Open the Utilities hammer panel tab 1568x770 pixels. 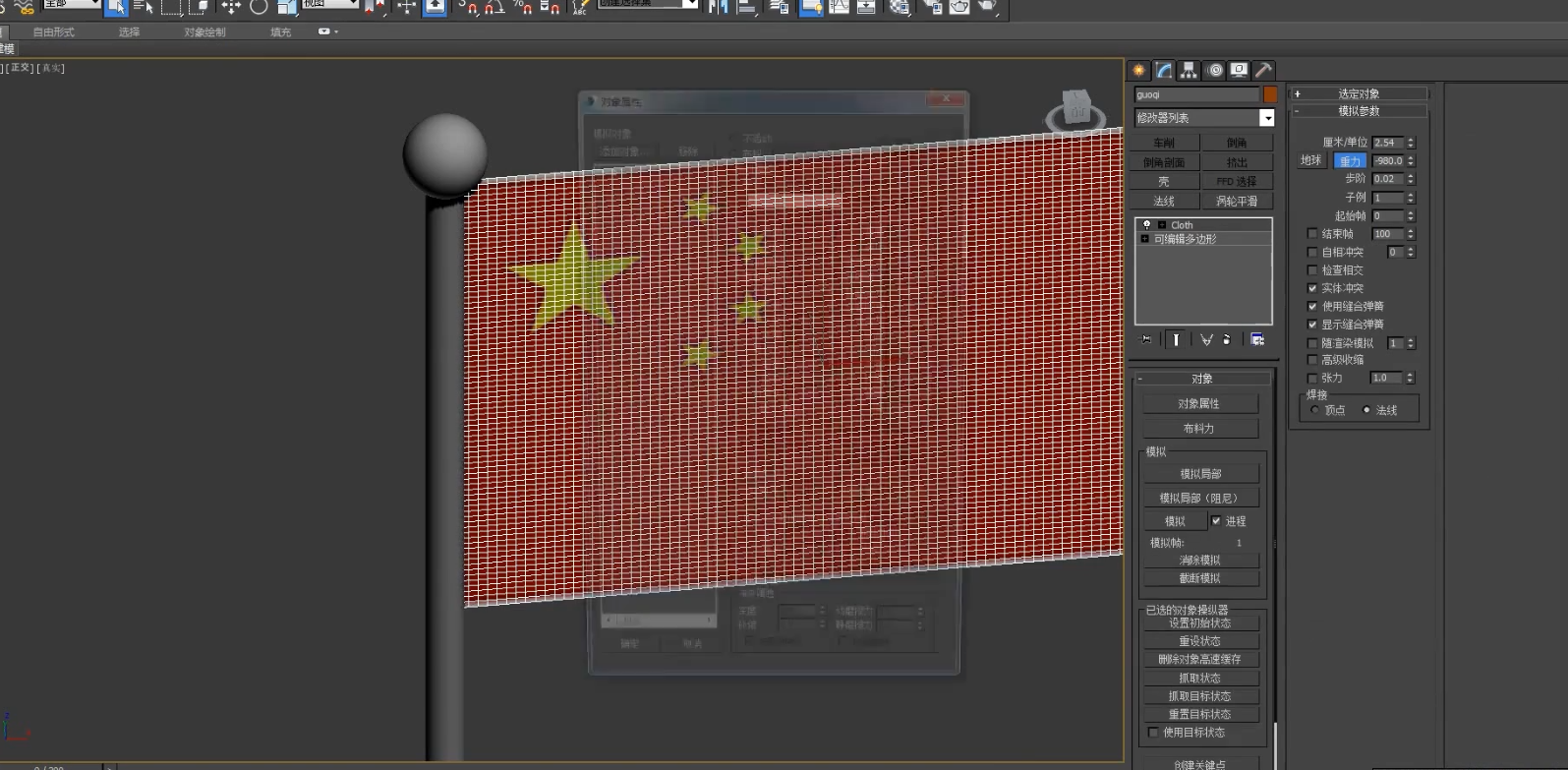[x=1264, y=70]
